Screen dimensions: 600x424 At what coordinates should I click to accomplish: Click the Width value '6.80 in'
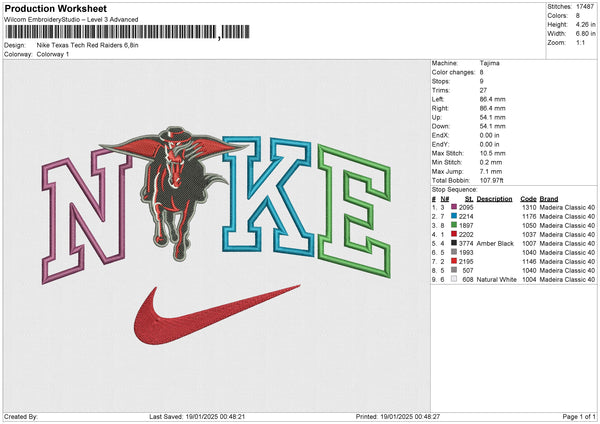[x=585, y=34]
